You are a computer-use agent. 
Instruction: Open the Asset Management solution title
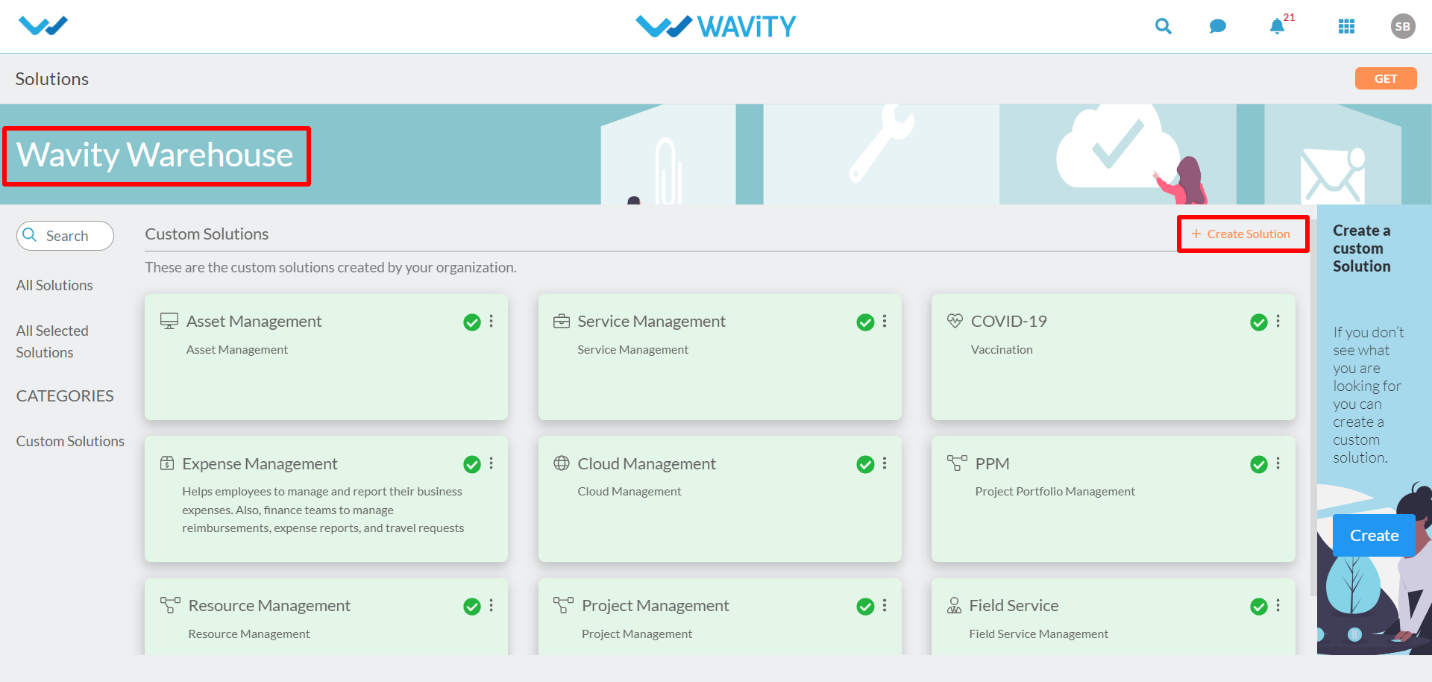tap(254, 321)
